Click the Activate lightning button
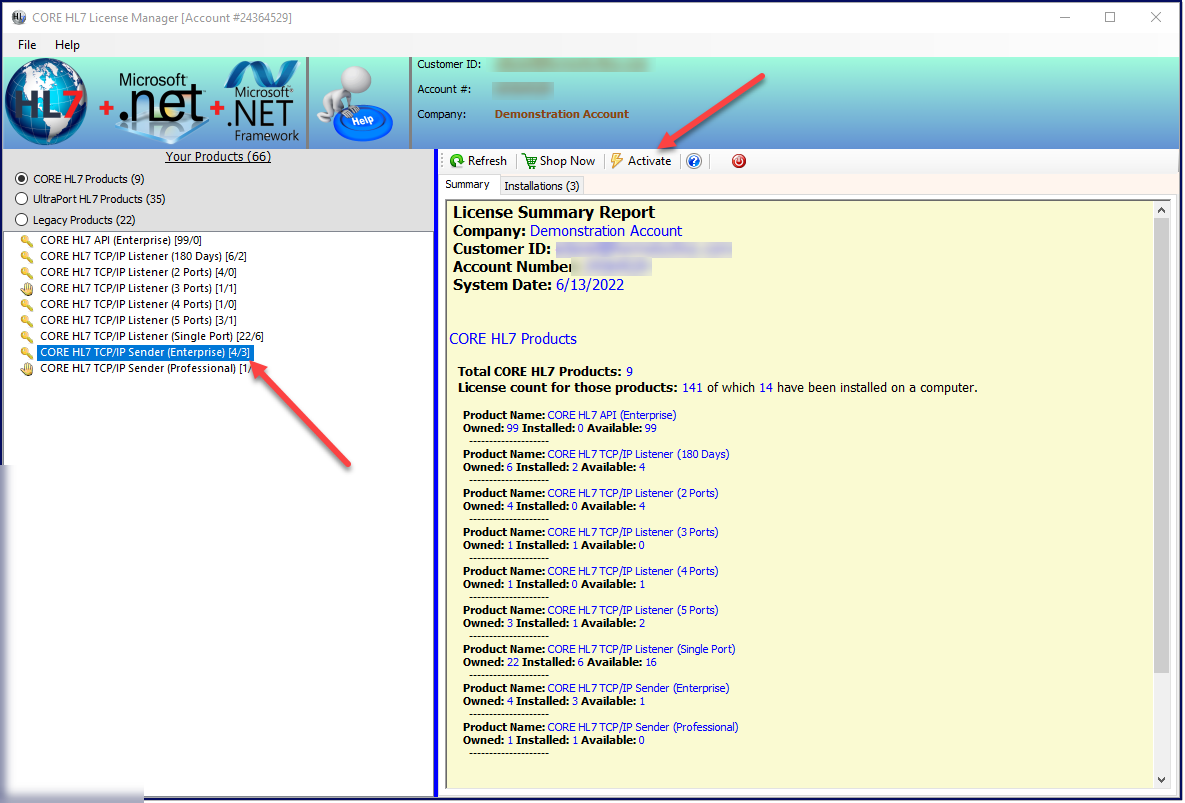1185x803 pixels. [641, 161]
